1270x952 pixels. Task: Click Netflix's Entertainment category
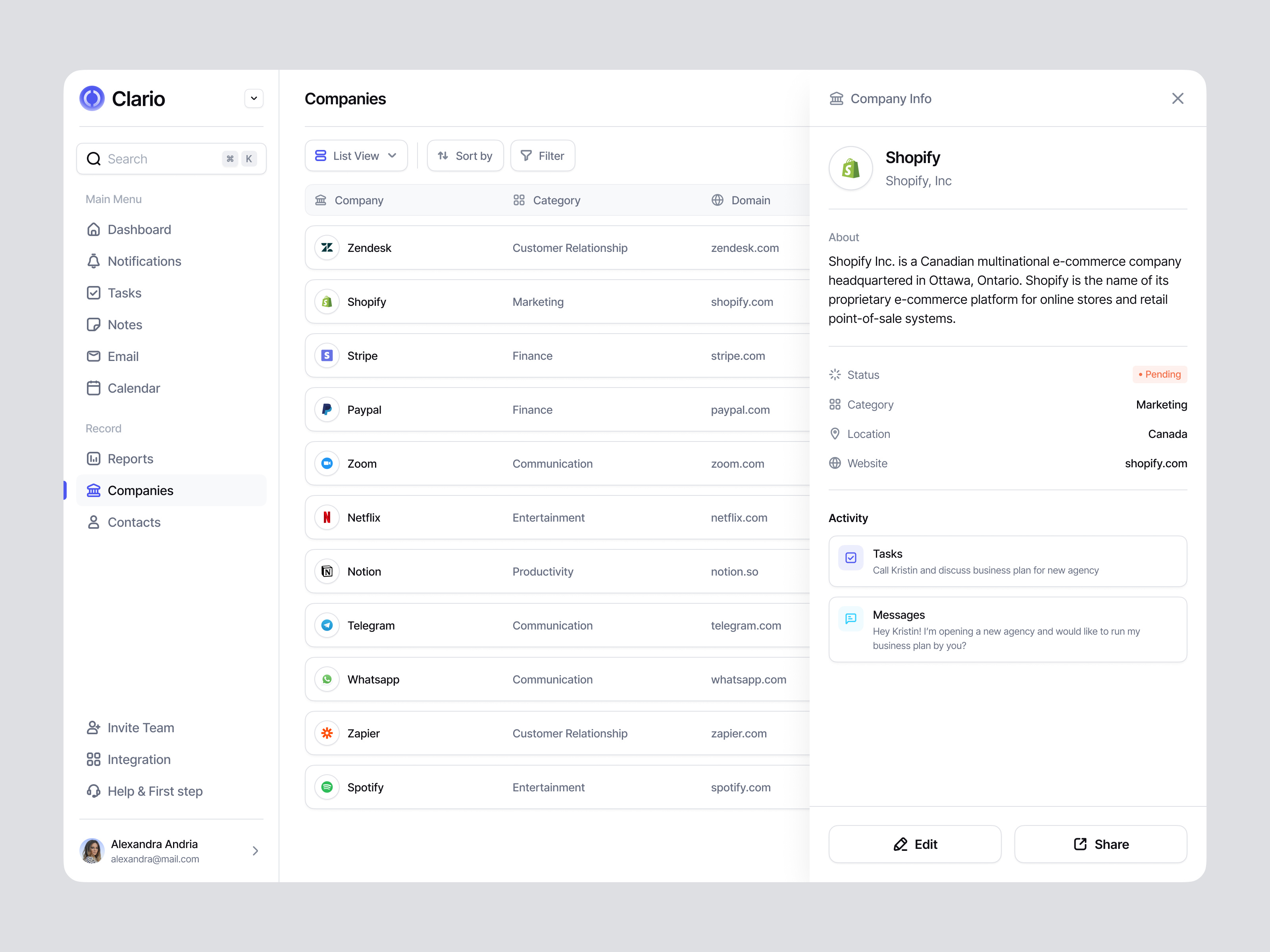(548, 518)
